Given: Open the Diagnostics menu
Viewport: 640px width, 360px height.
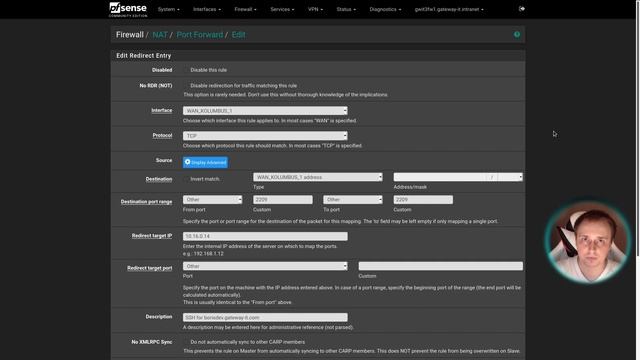Looking at the screenshot, I should click(x=385, y=9).
